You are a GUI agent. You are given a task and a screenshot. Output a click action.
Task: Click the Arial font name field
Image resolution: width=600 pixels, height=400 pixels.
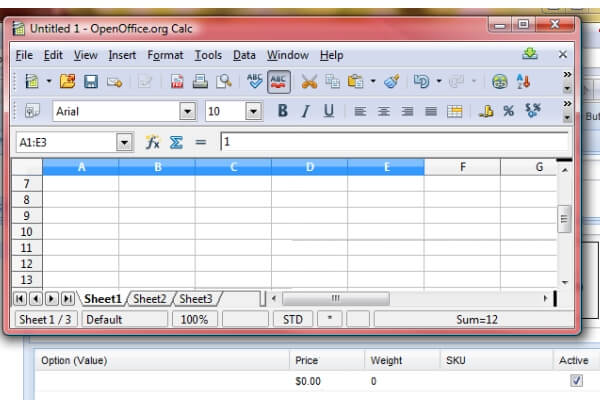[116, 111]
